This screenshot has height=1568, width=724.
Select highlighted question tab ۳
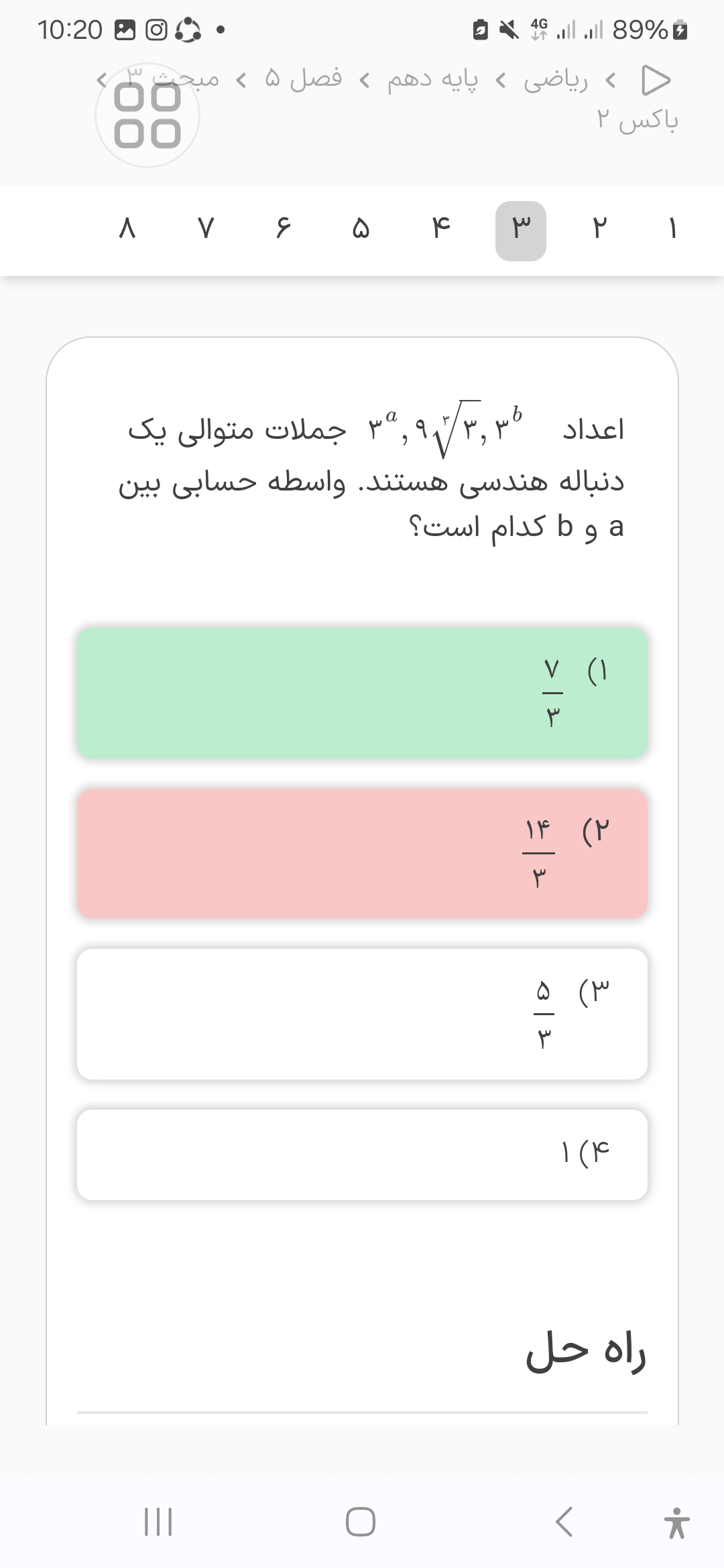[x=521, y=230]
